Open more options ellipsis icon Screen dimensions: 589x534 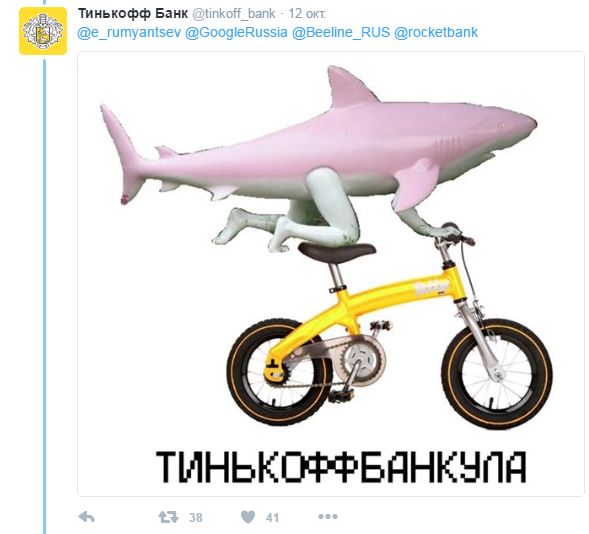[328, 517]
